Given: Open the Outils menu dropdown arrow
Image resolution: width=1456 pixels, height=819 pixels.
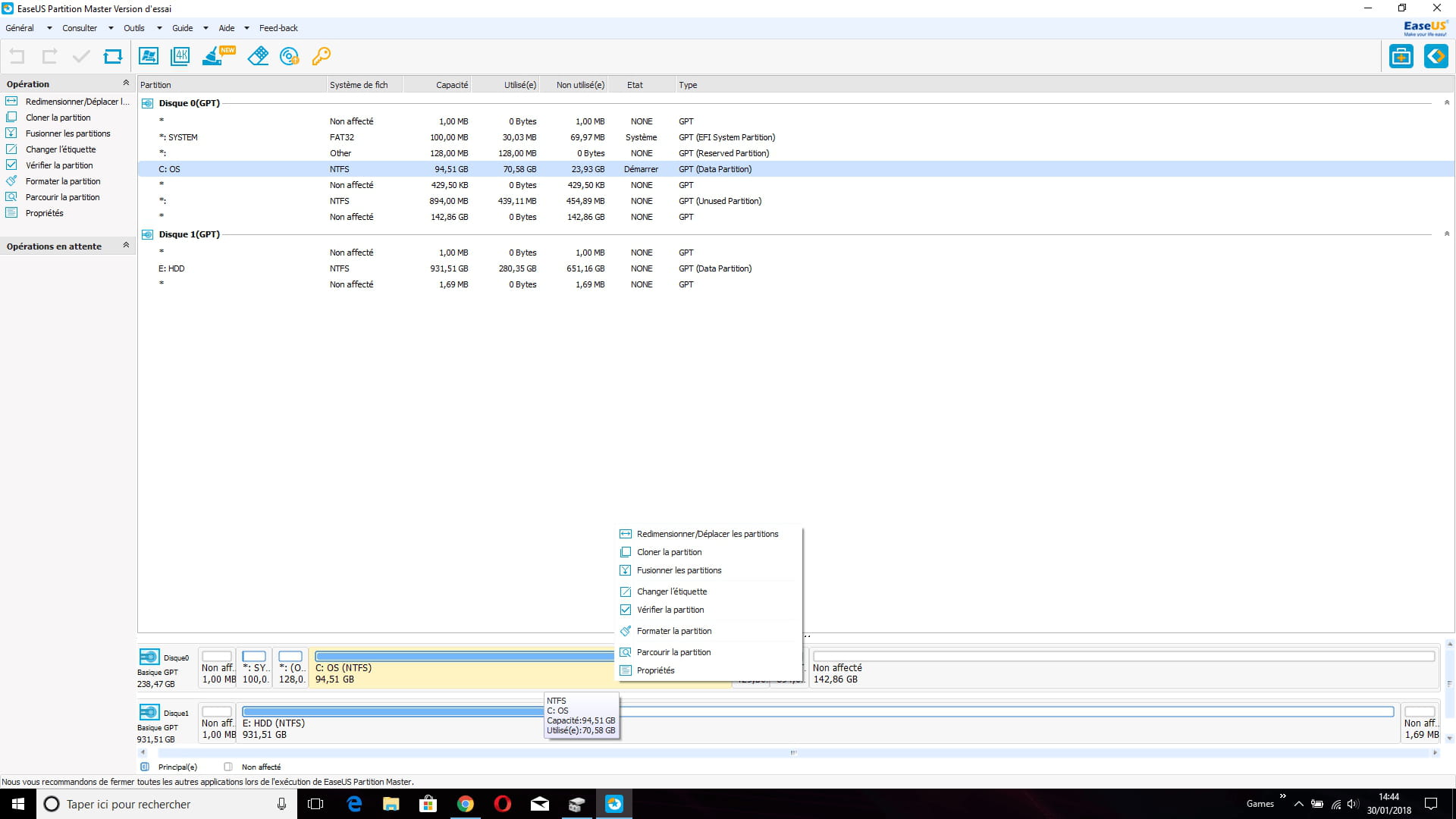Looking at the screenshot, I should coord(159,28).
